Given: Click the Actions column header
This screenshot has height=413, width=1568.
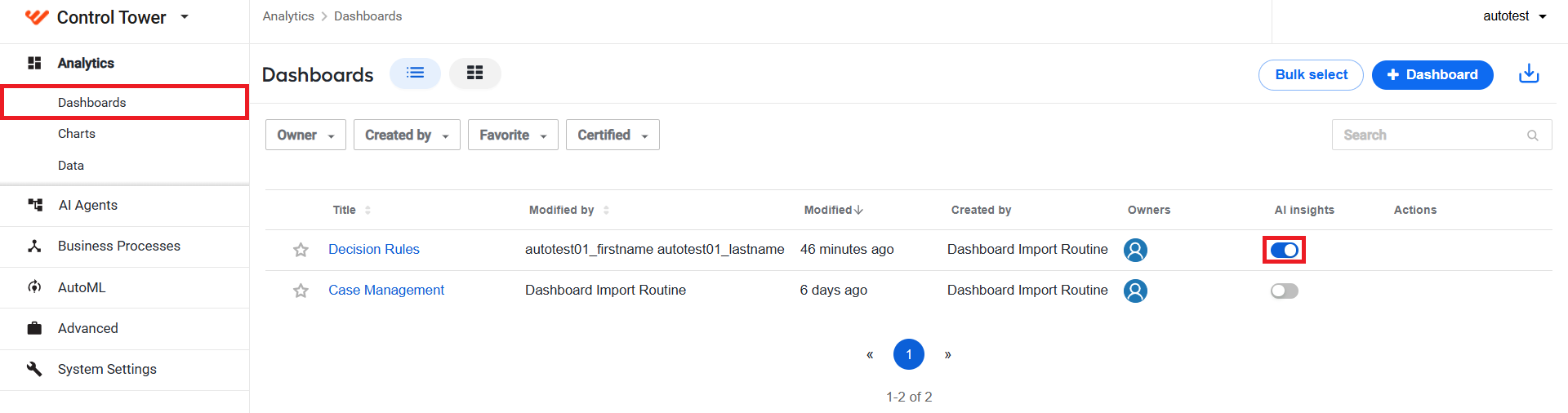Looking at the screenshot, I should click(x=1415, y=210).
